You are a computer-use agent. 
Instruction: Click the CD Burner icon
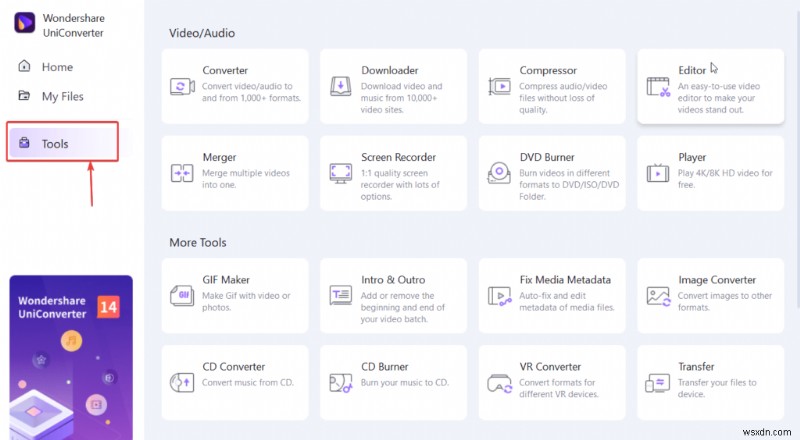coord(340,382)
